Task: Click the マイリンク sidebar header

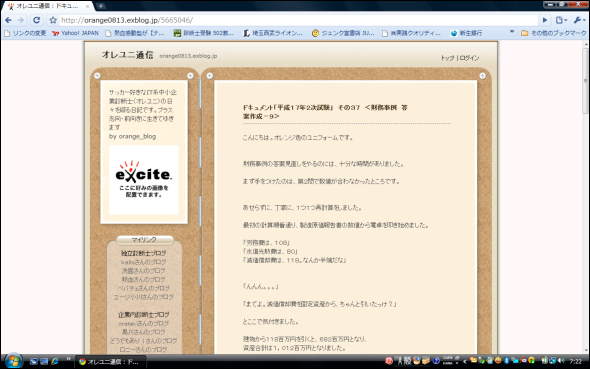Action: tap(144, 240)
